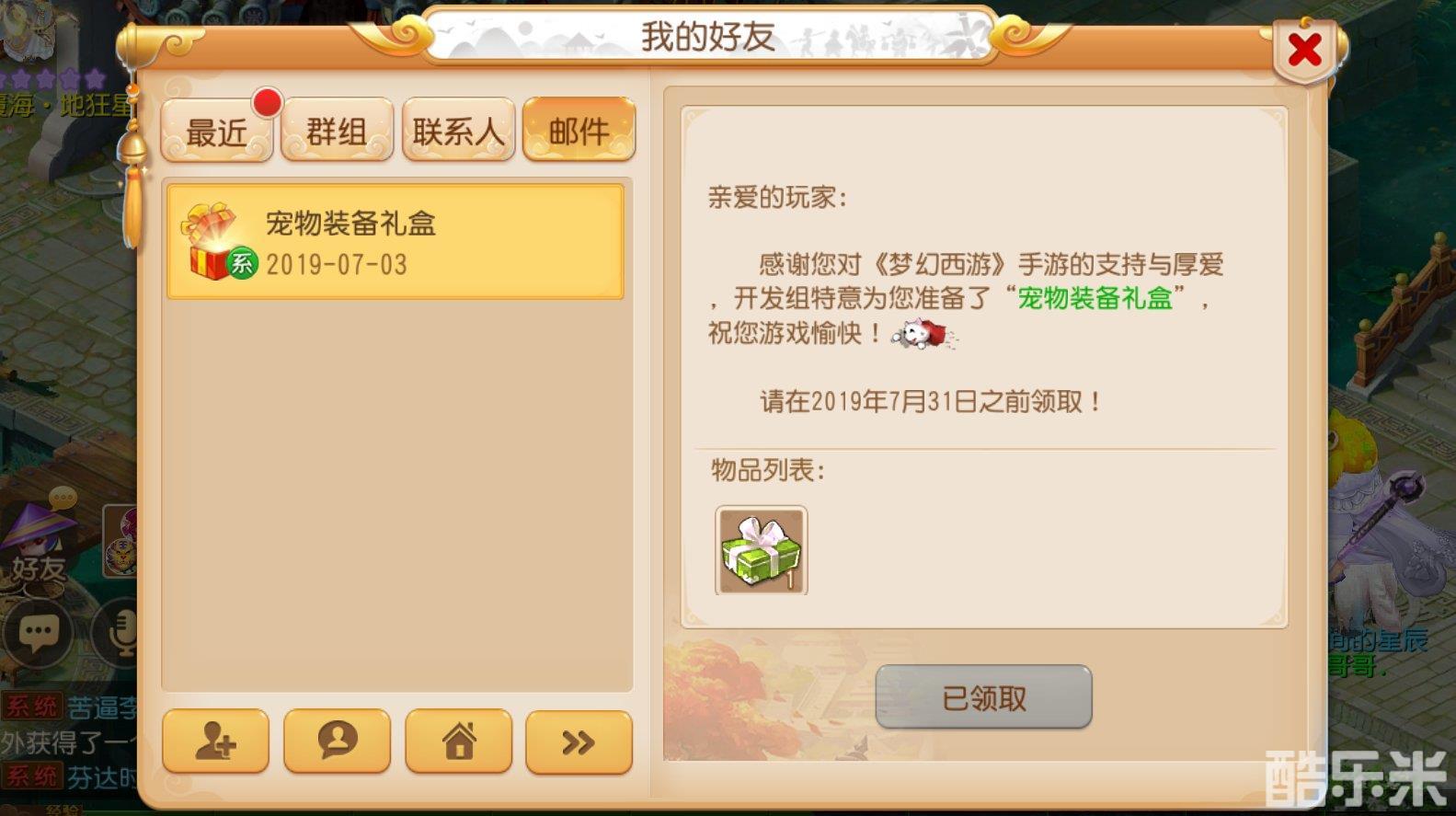Expand with the double arrow button
This screenshot has width=1456, height=816.
pyautogui.click(x=579, y=741)
